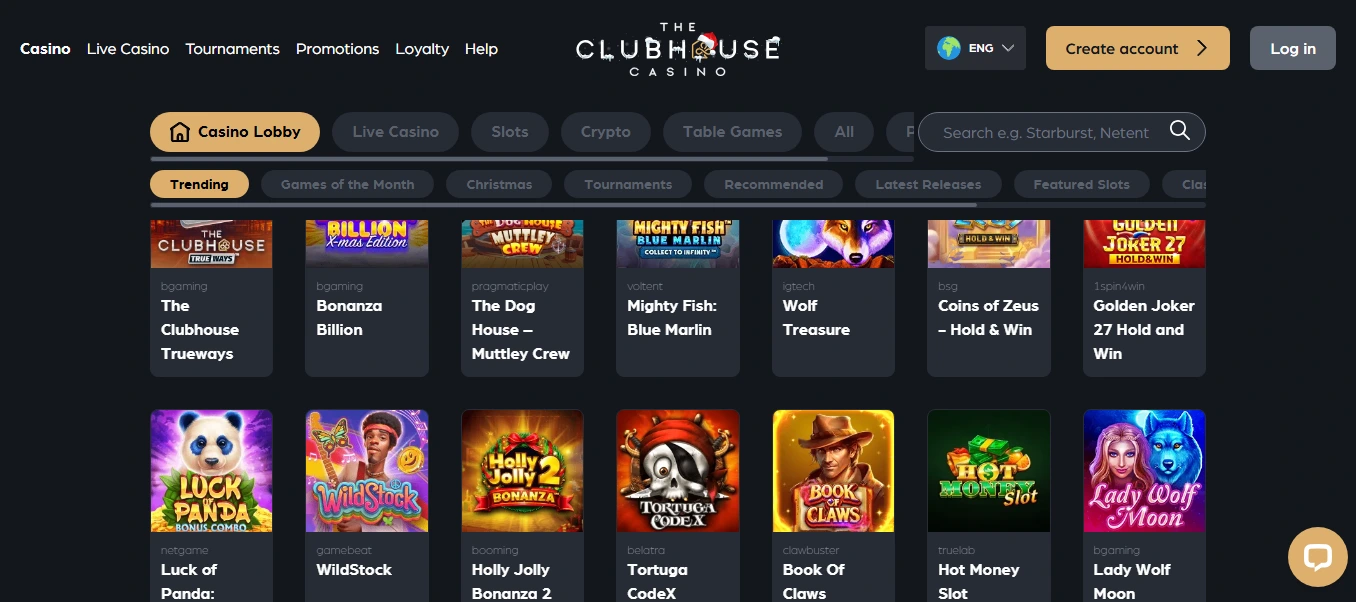Switch to the Christmas filter
Viewport: 1356px width, 602px height.
[499, 184]
